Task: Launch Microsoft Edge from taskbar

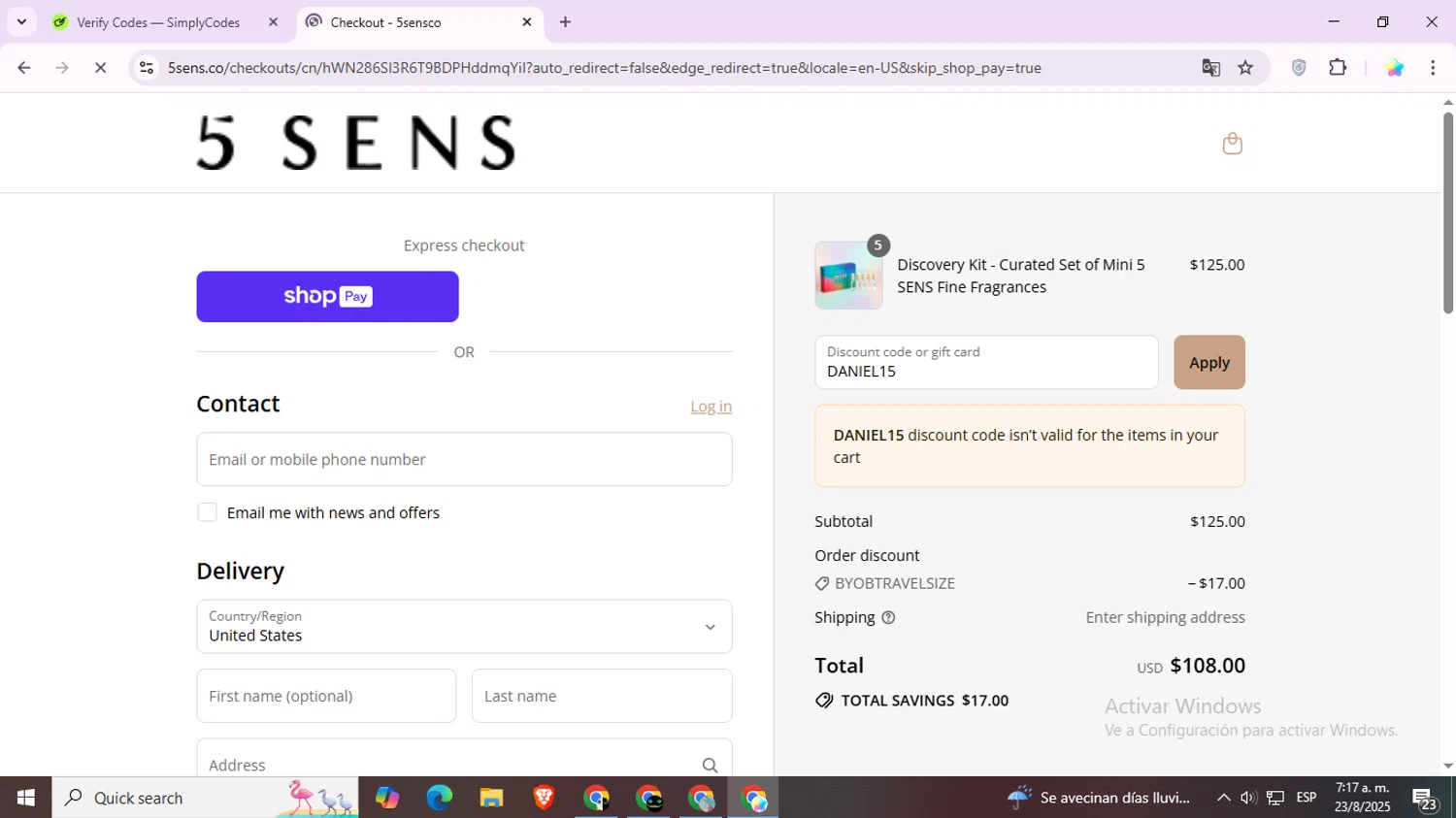Action: [x=439, y=798]
